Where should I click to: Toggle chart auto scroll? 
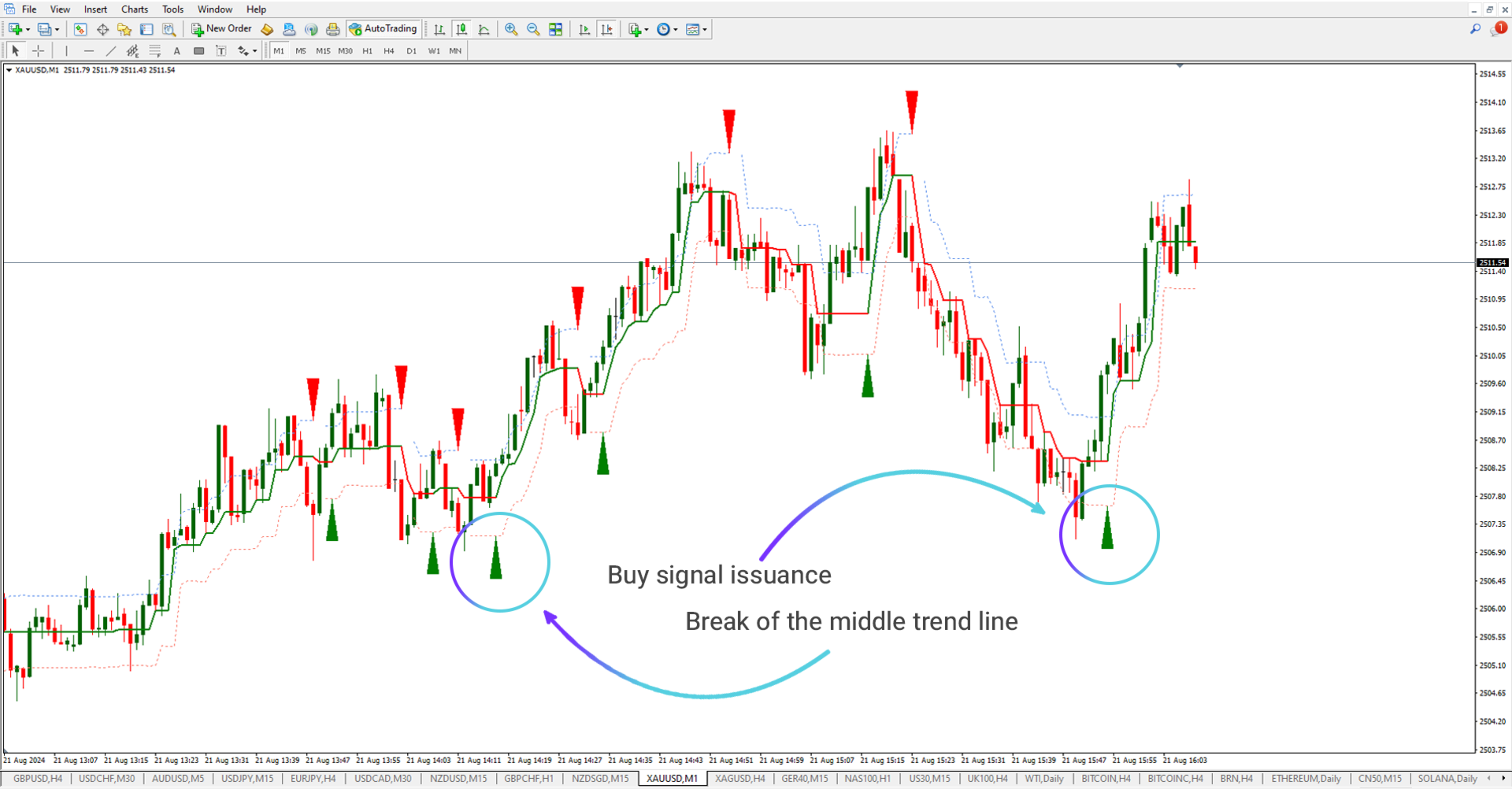584,29
